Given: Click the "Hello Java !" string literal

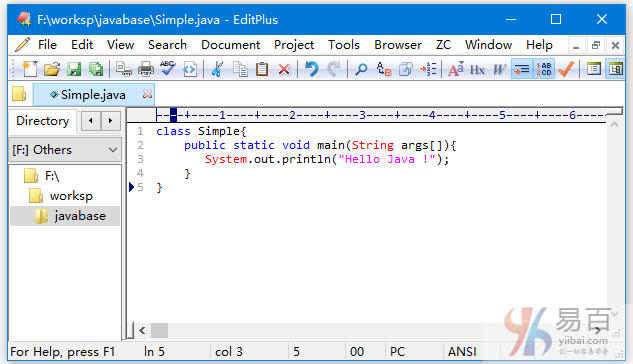Looking at the screenshot, I should [387, 159].
